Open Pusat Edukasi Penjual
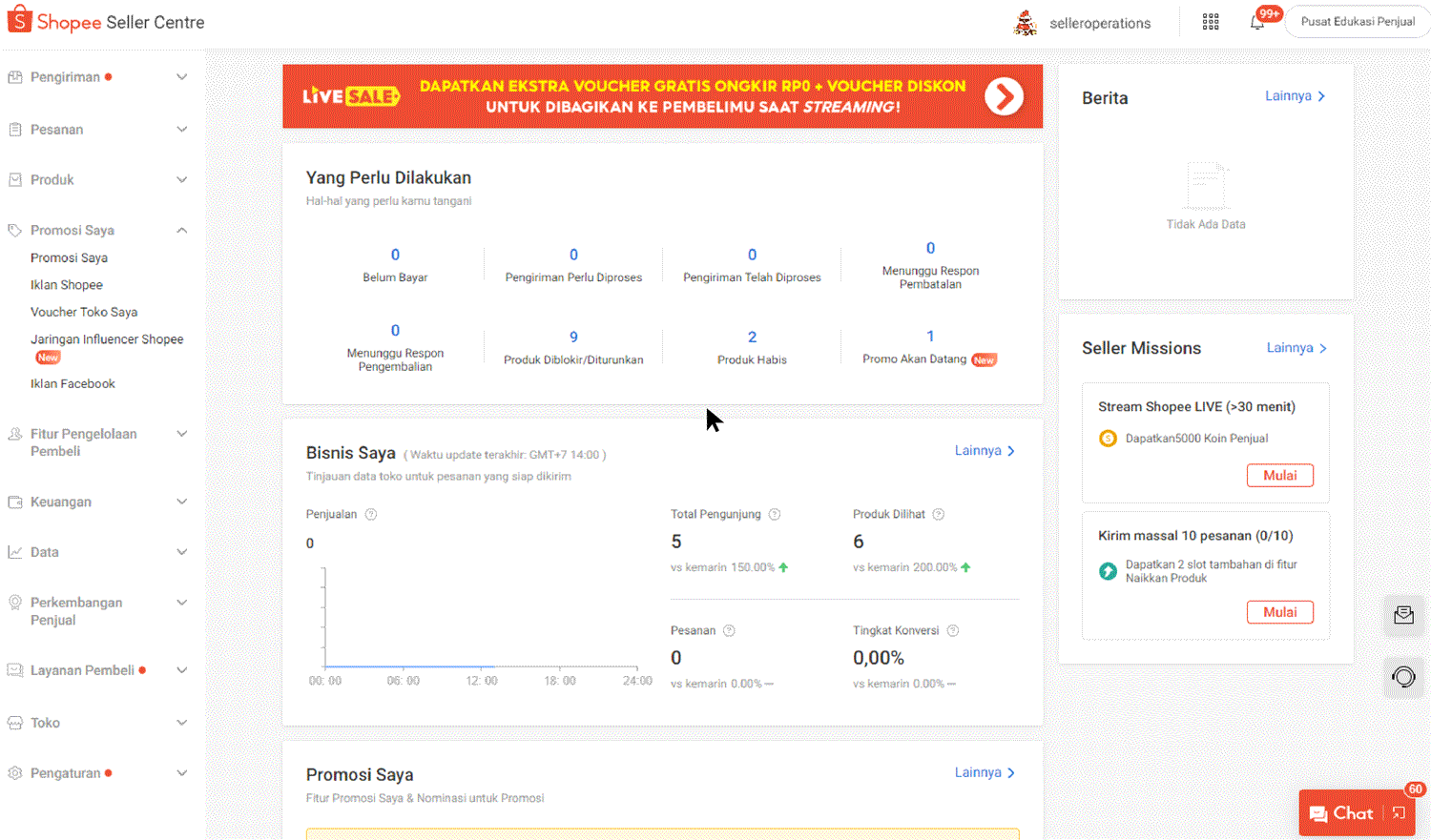Screen dimensions: 1431x840 1357,20
